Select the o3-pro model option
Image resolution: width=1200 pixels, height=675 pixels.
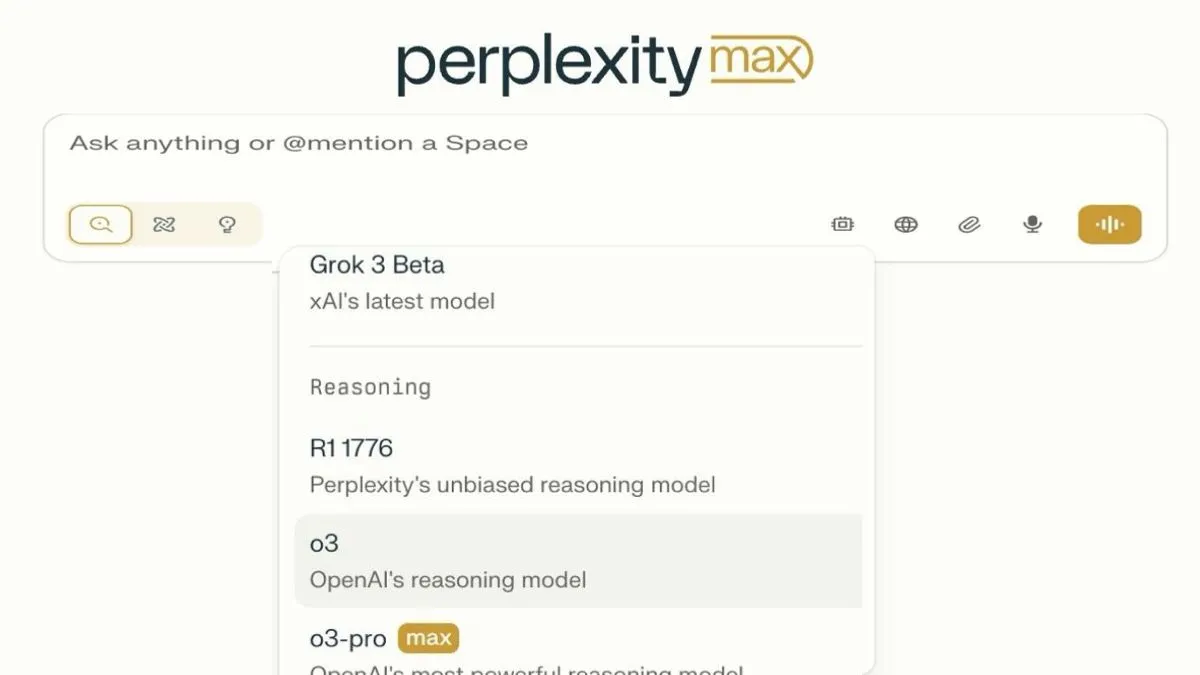tap(578, 647)
